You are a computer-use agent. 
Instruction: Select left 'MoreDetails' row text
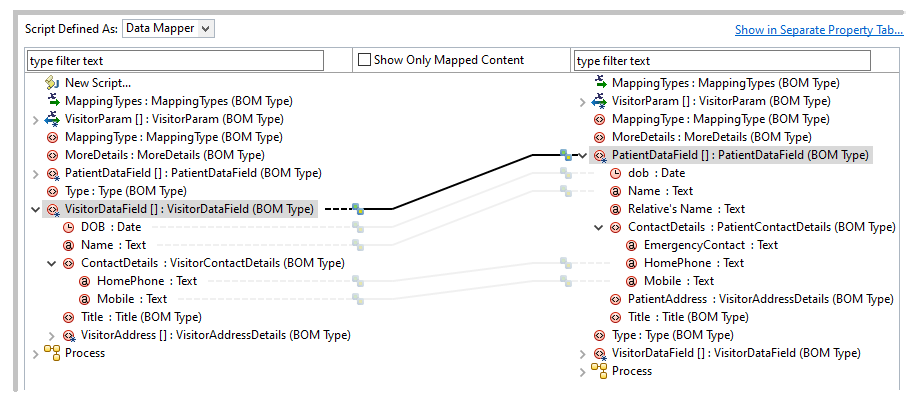164,155
